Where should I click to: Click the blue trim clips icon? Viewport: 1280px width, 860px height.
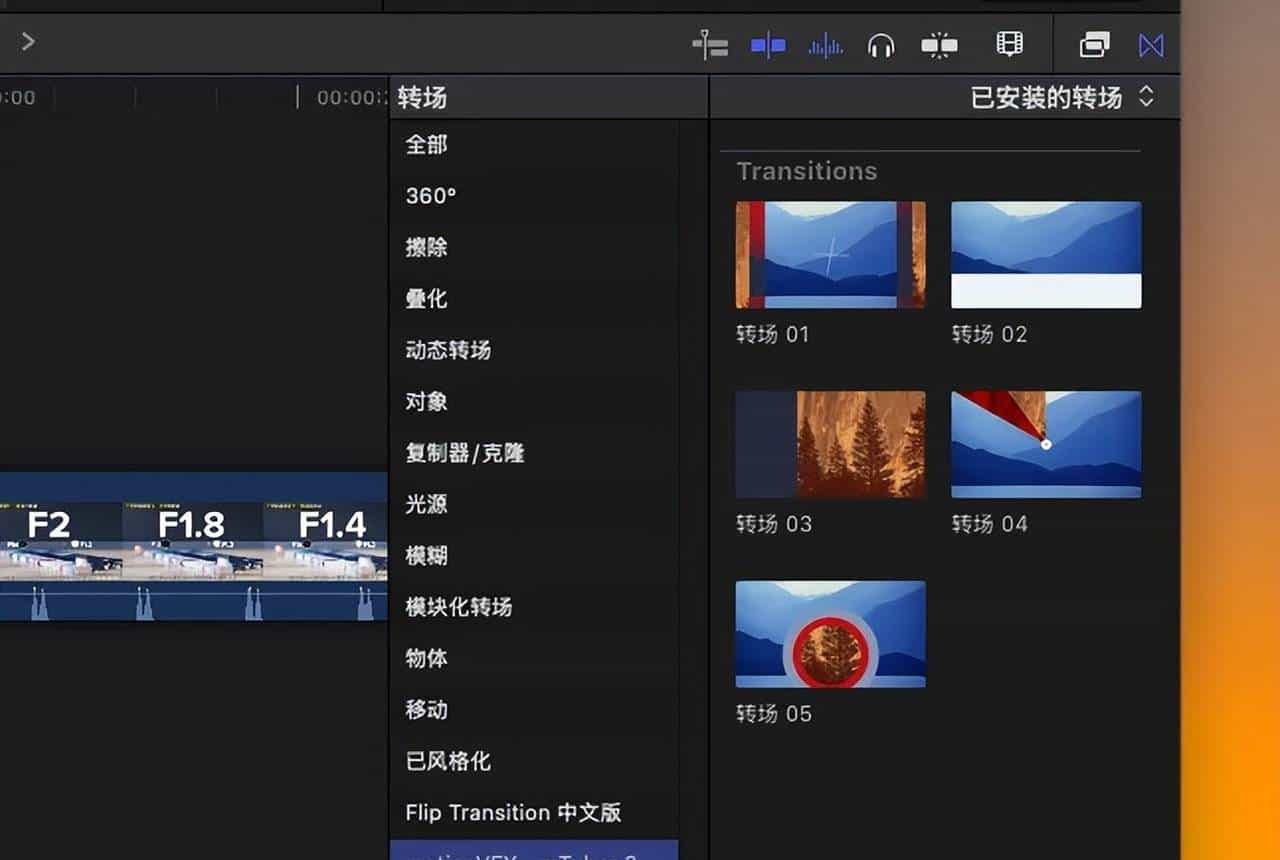coord(768,45)
